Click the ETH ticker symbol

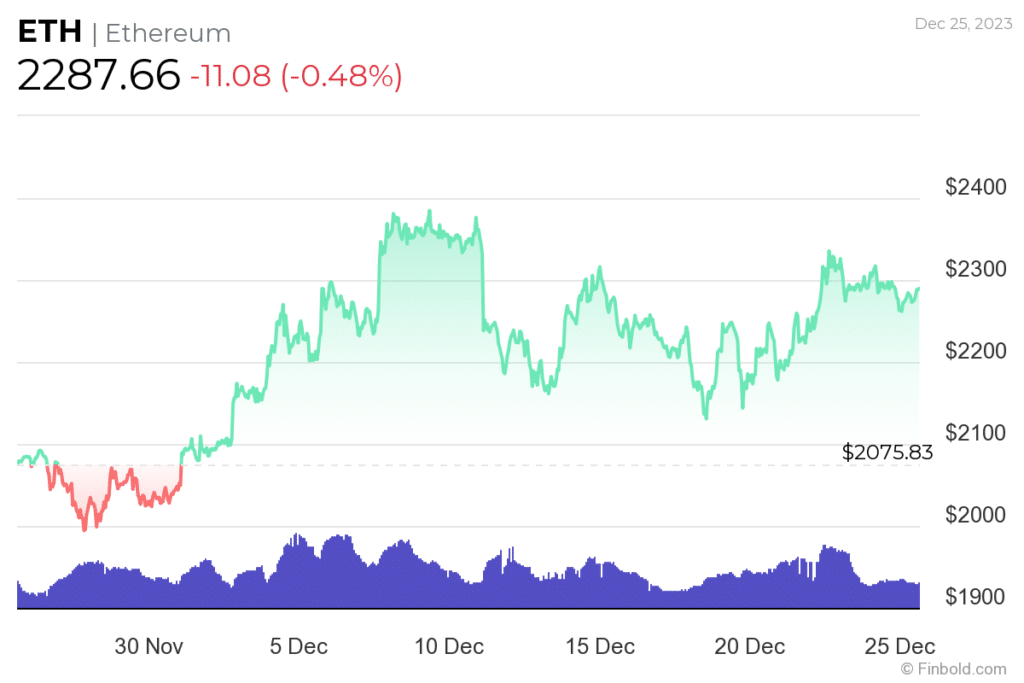coord(50,33)
